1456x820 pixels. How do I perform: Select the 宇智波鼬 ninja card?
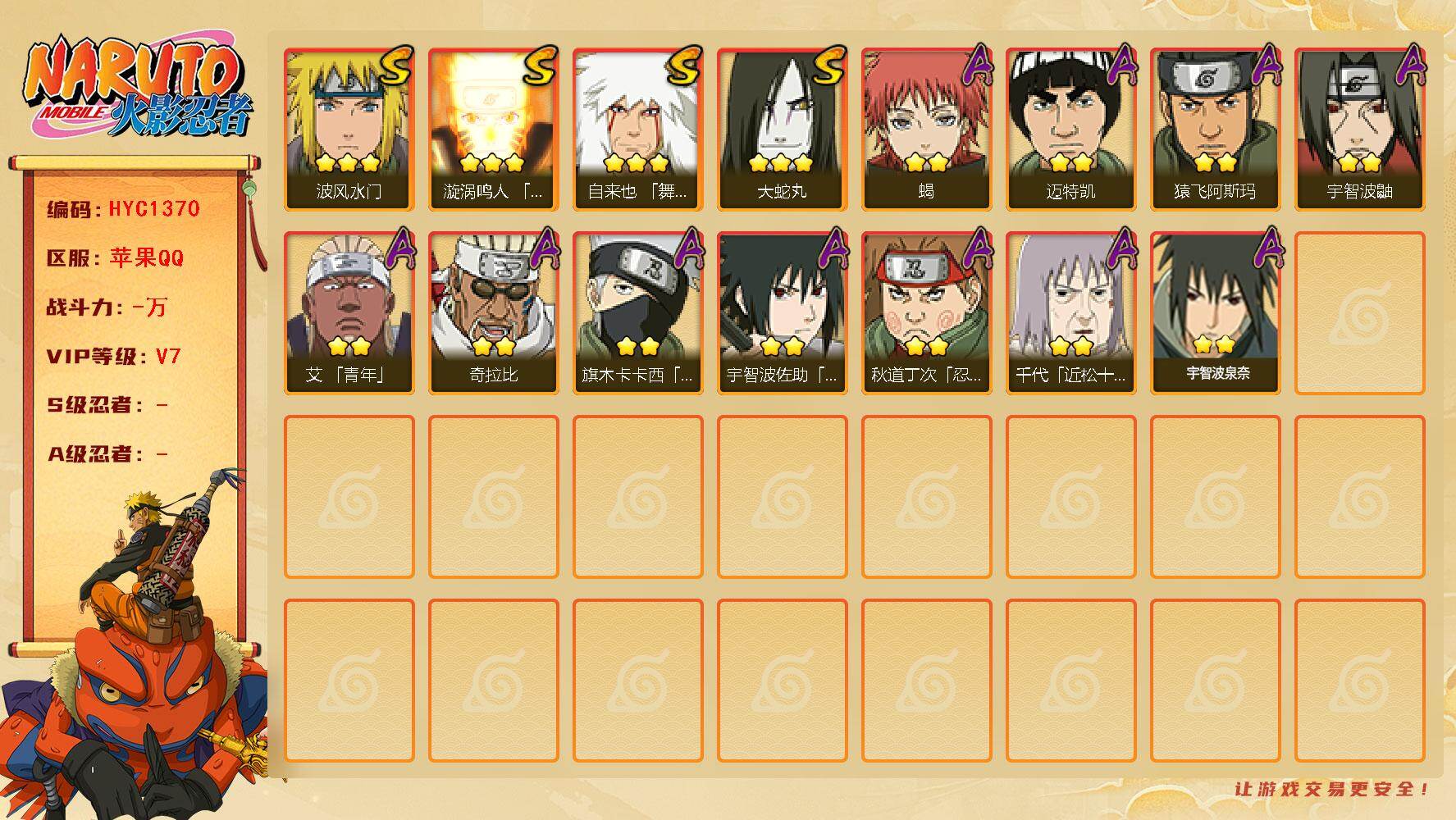click(x=1359, y=130)
